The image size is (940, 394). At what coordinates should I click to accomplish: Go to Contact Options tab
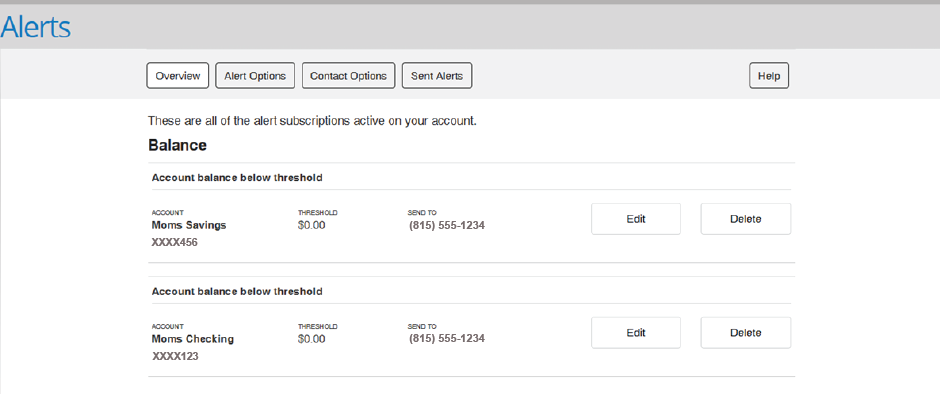348,76
